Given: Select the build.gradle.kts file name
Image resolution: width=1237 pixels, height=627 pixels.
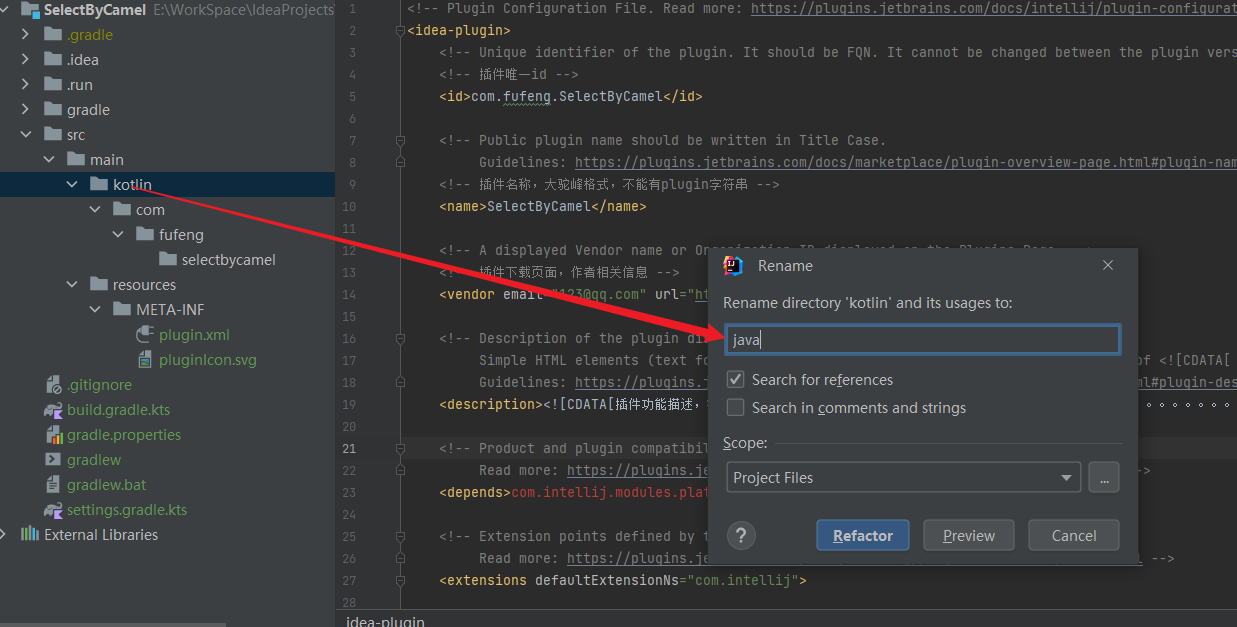Looking at the screenshot, I should point(119,409).
